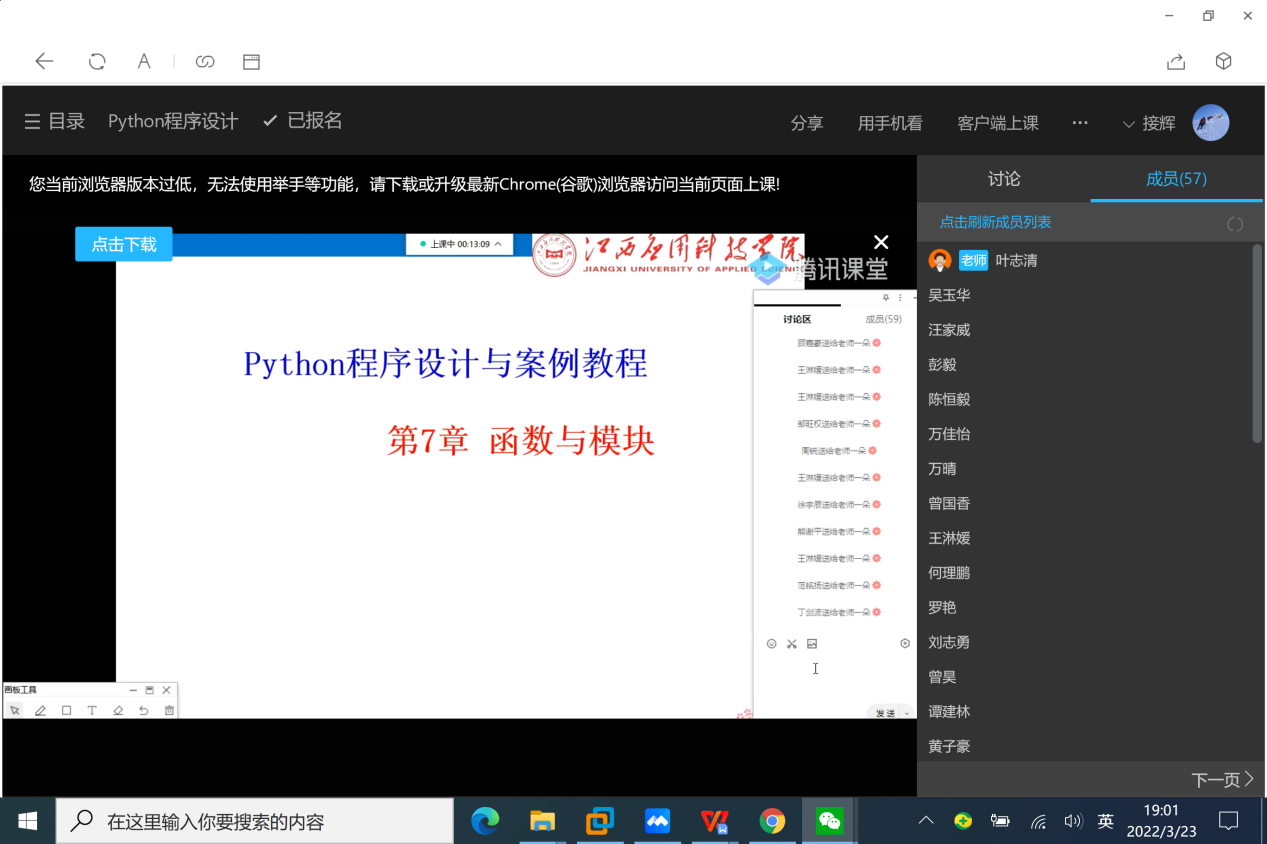Select the text tool in 画板工具
This screenshot has height=844, width=1267.
92,710
